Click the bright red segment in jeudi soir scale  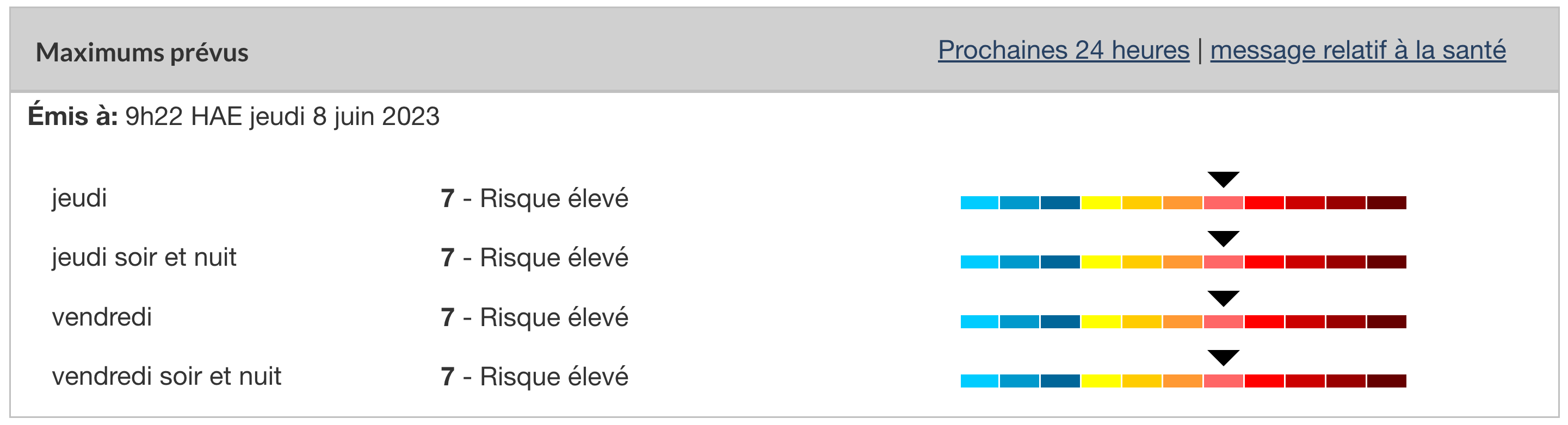coord(1264,262)
